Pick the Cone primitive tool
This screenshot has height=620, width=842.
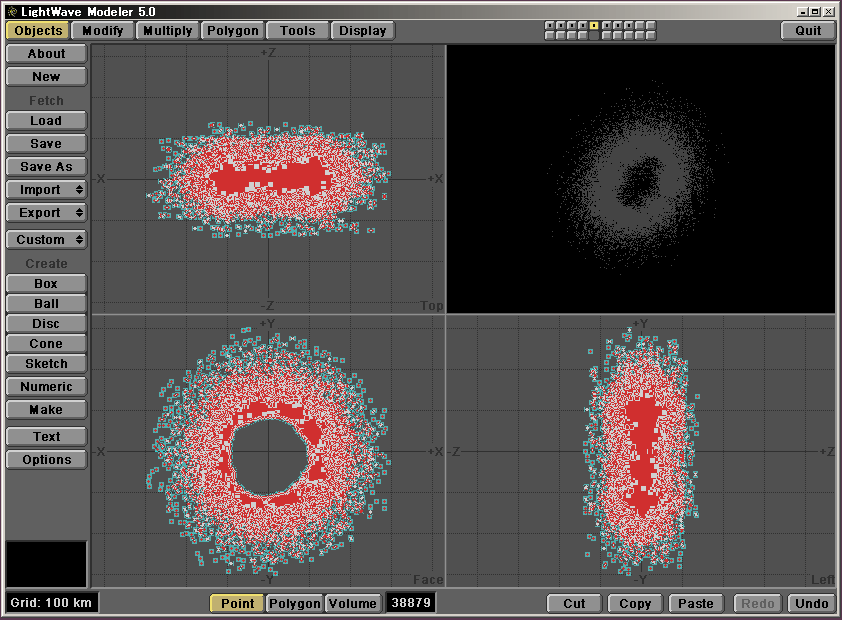pyautogui.click(x=46, y=344)
